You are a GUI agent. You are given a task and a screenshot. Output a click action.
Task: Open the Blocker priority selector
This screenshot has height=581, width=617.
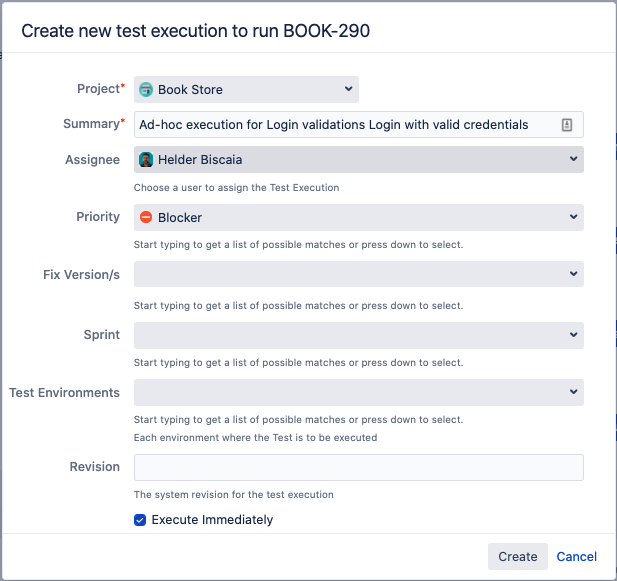[x=358, y=217]
